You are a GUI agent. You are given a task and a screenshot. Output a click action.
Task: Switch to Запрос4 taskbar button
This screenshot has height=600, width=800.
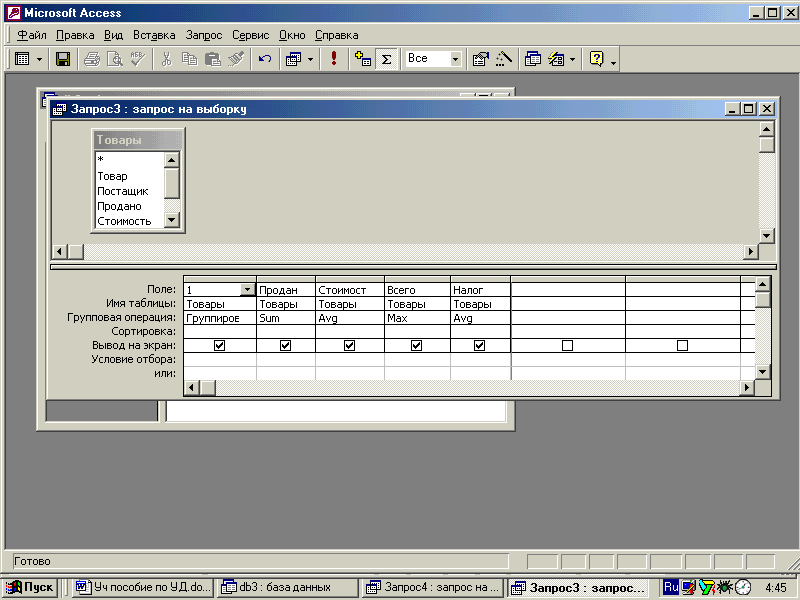point(433,587)
